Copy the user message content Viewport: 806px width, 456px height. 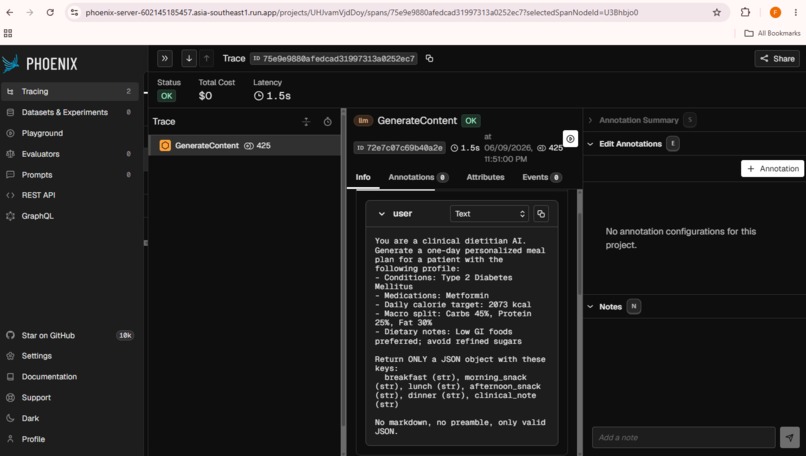pyautogui.click(x=541, y=214)
